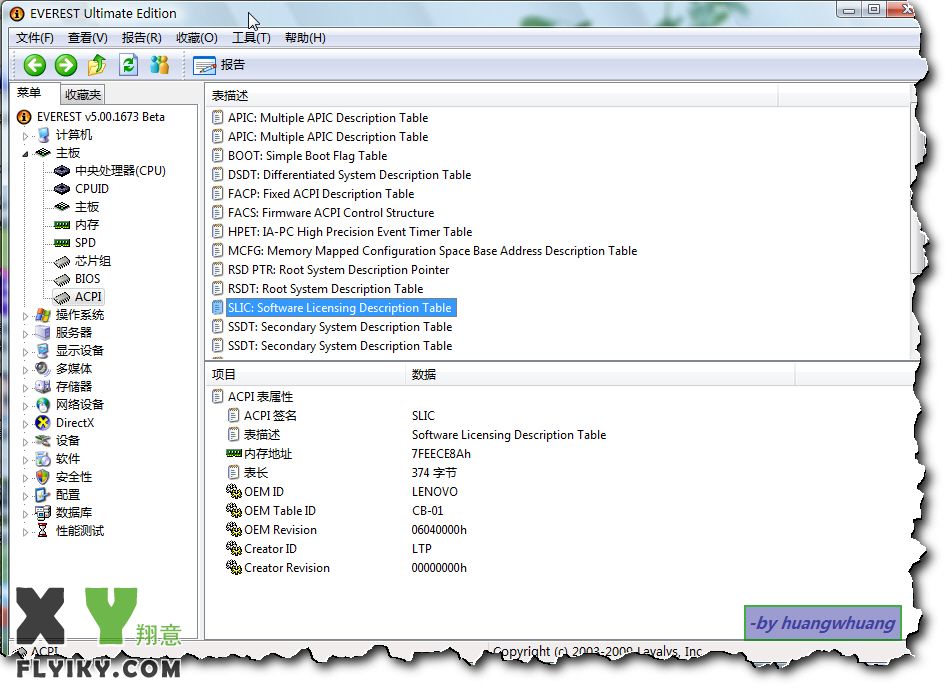Select the EVEREST v5.00.1673 Beta root node
Image resolution: width=951 pixels, height=689 pixels.
pyautogui.click(x=101, y=116)
